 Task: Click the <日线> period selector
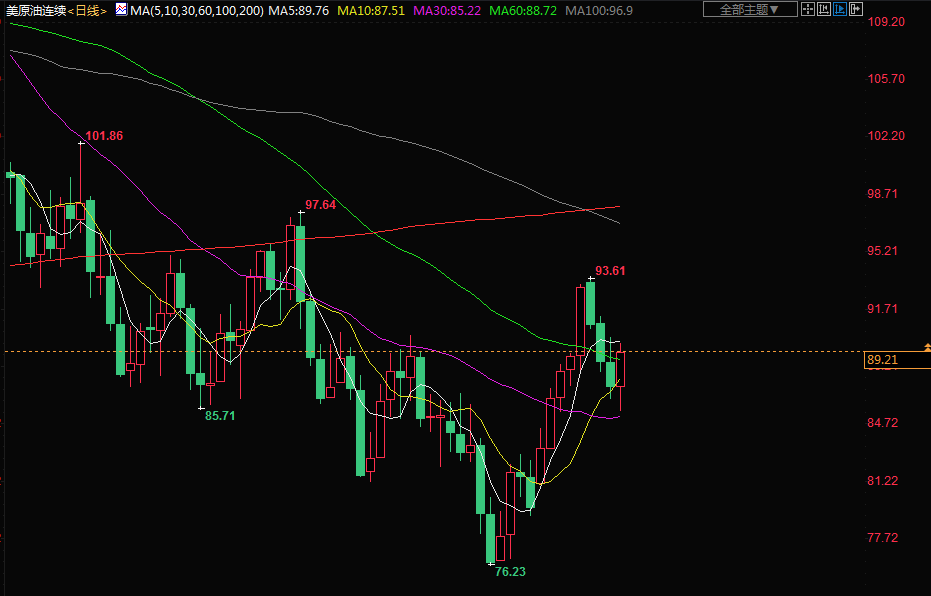(x=87, y=10)
